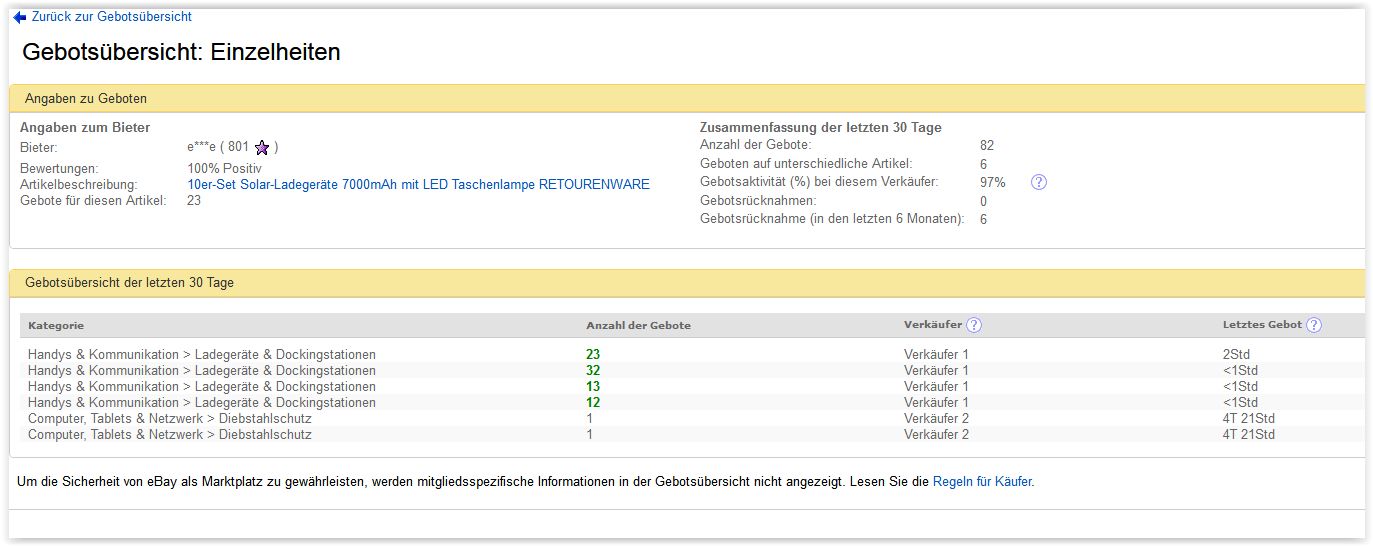Click the blue back arrow icon
This screenshot has height=546, width=1373.
19,17
